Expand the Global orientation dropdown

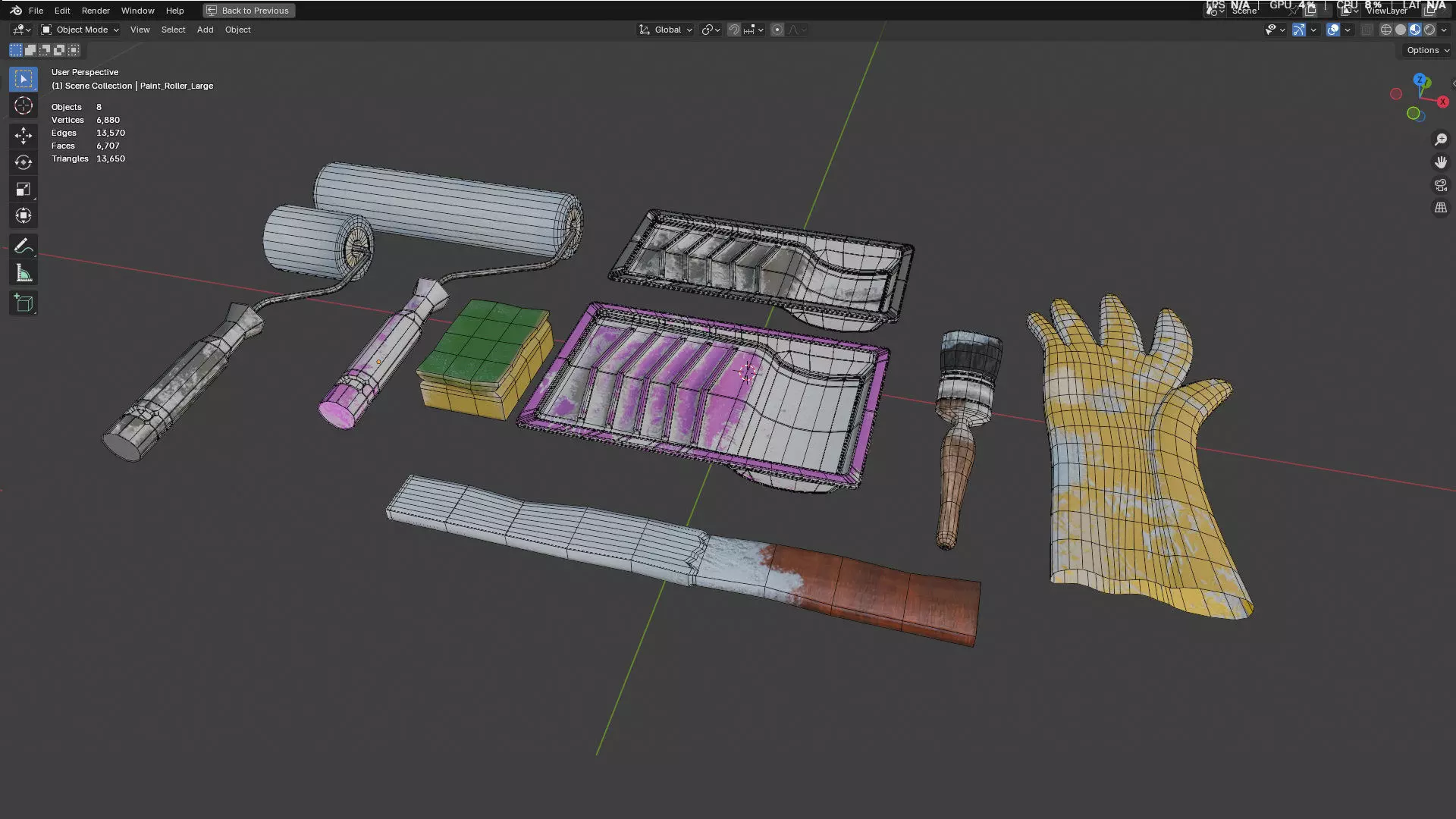(x=666, y=30)
